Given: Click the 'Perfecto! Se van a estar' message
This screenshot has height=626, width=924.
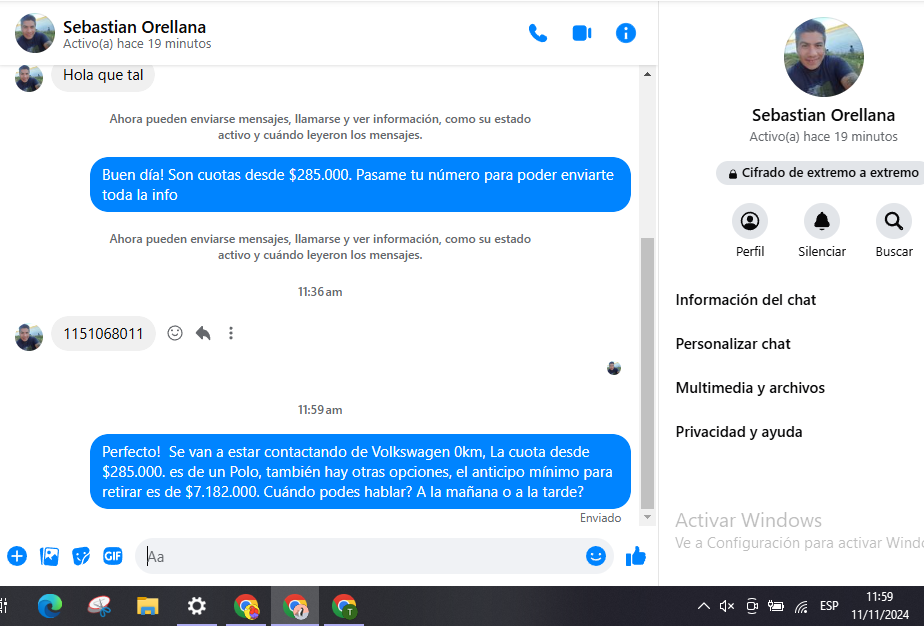Looking at the screenshot, I should [x=360, y=472].
